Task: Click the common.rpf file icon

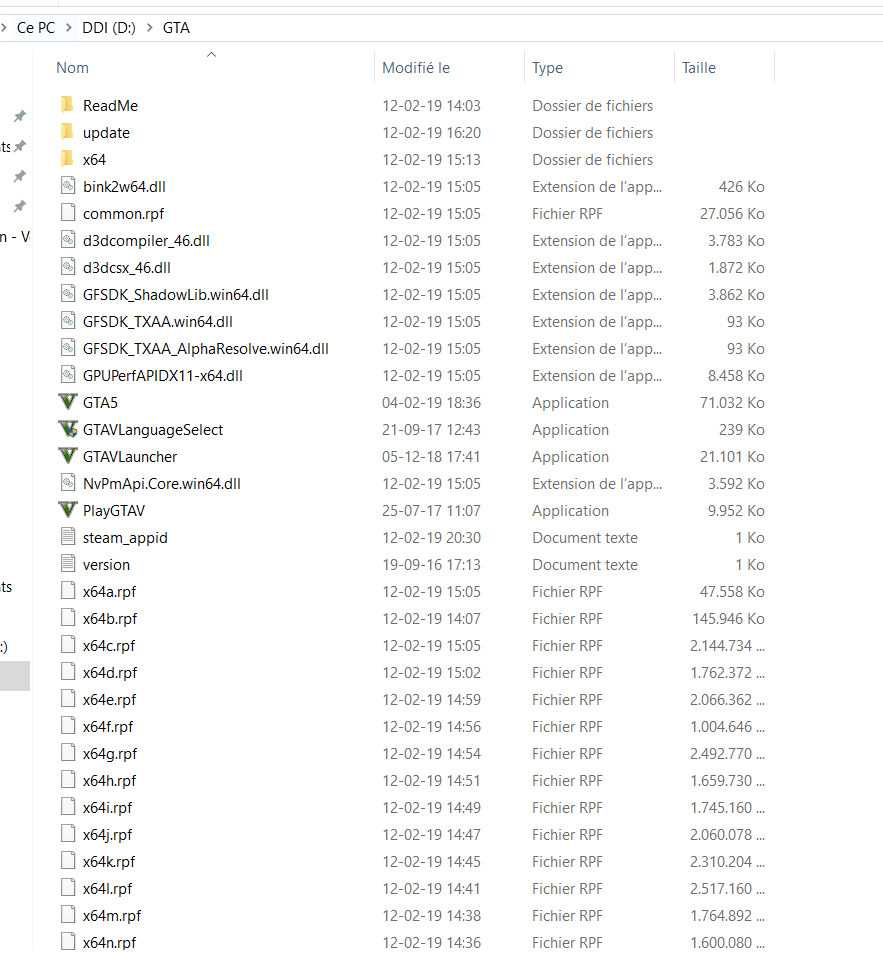Action: click(68, 213)
